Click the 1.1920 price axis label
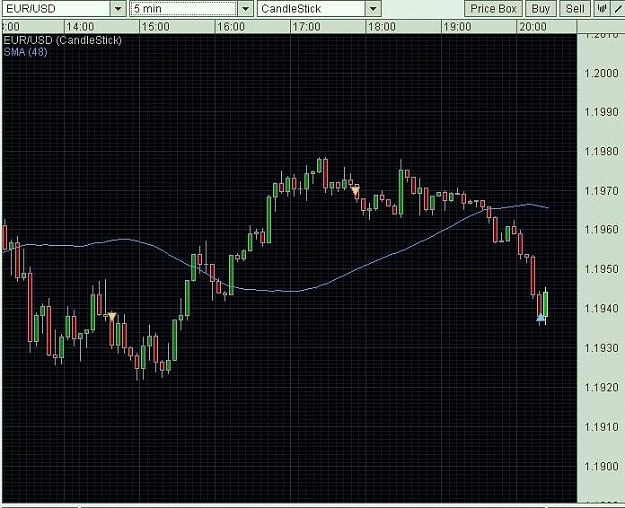The width and height of the screenshot is (625, 508). [x=601, y=387]
